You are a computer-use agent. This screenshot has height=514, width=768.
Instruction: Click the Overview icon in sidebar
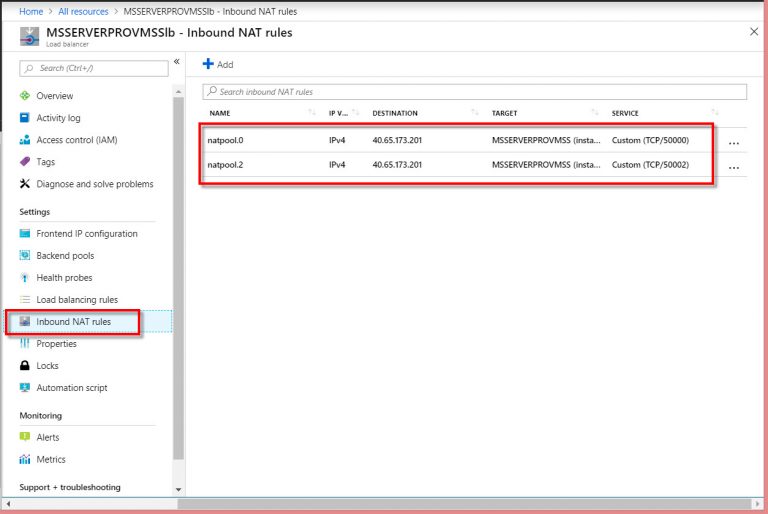[x=25, y=96]
